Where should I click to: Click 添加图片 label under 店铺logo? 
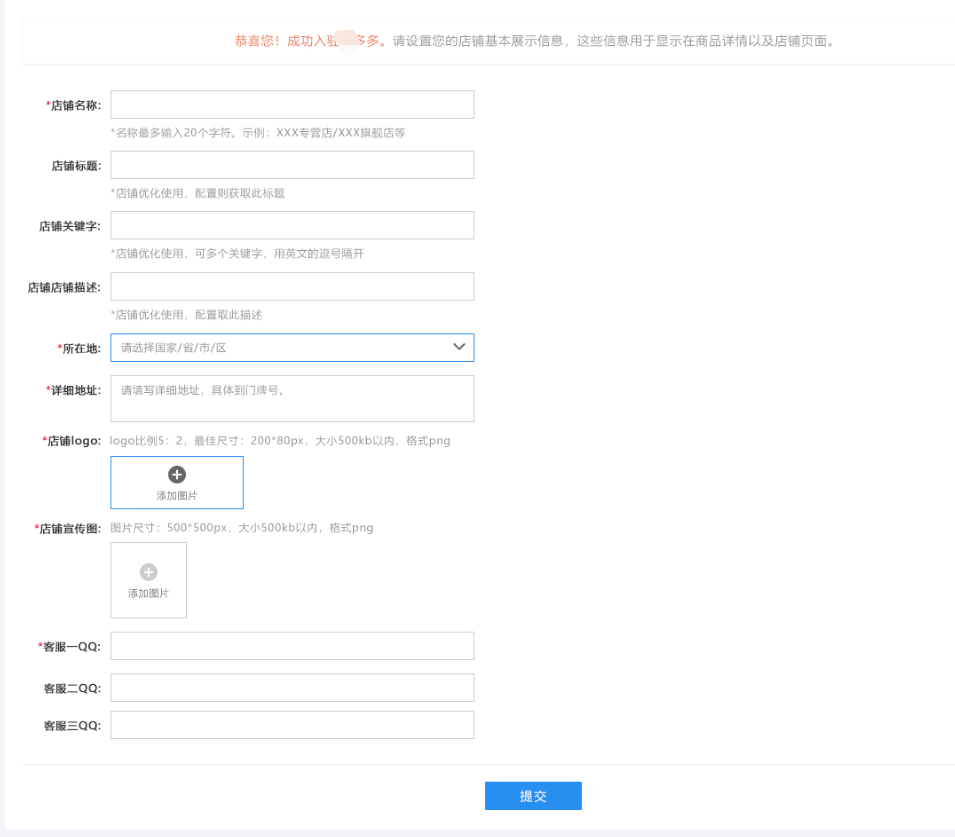point(177,496)
